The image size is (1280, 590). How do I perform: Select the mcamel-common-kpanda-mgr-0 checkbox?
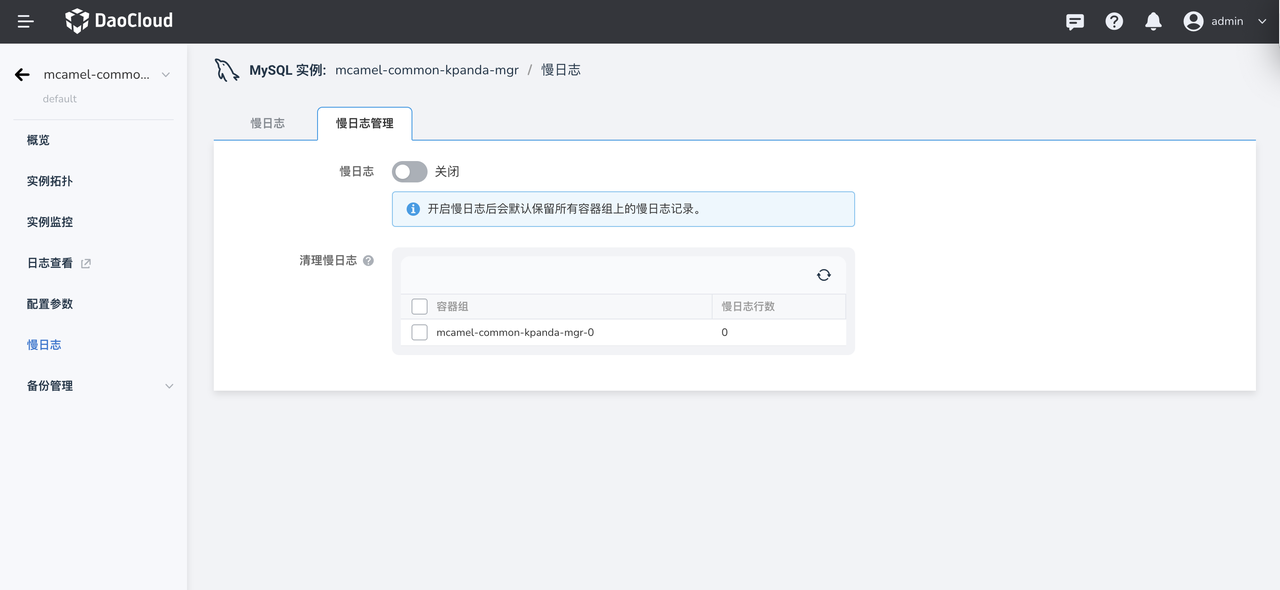click(x=420, y=332)
